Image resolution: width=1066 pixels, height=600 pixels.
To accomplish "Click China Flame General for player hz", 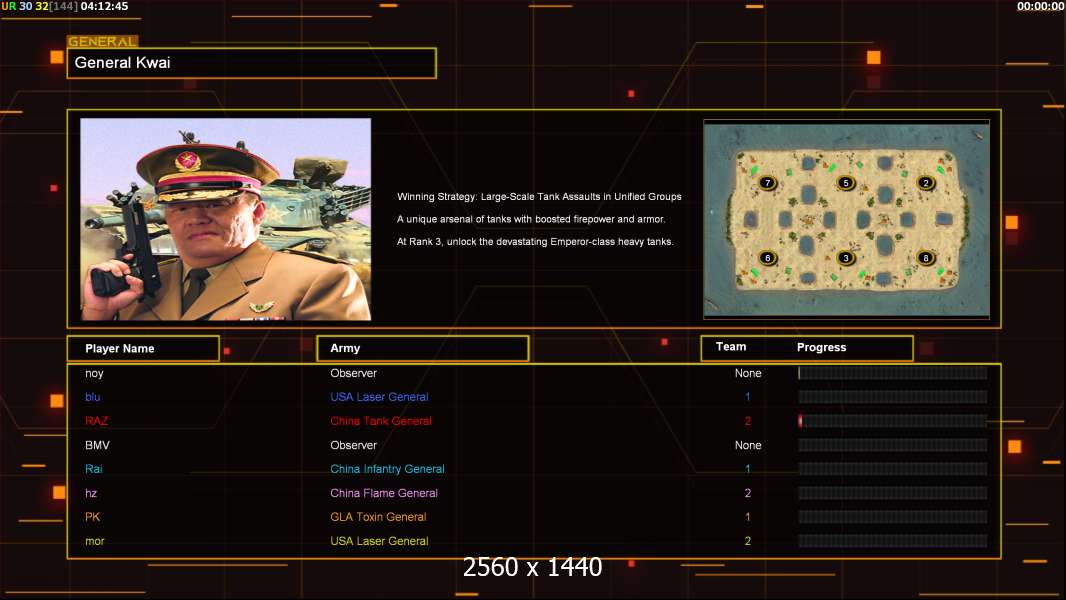I will [384, 493].
